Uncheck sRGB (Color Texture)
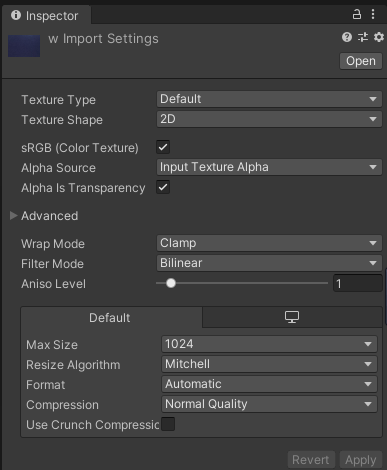Viewport: 387px width, 470px height. (x=163, y=147)
